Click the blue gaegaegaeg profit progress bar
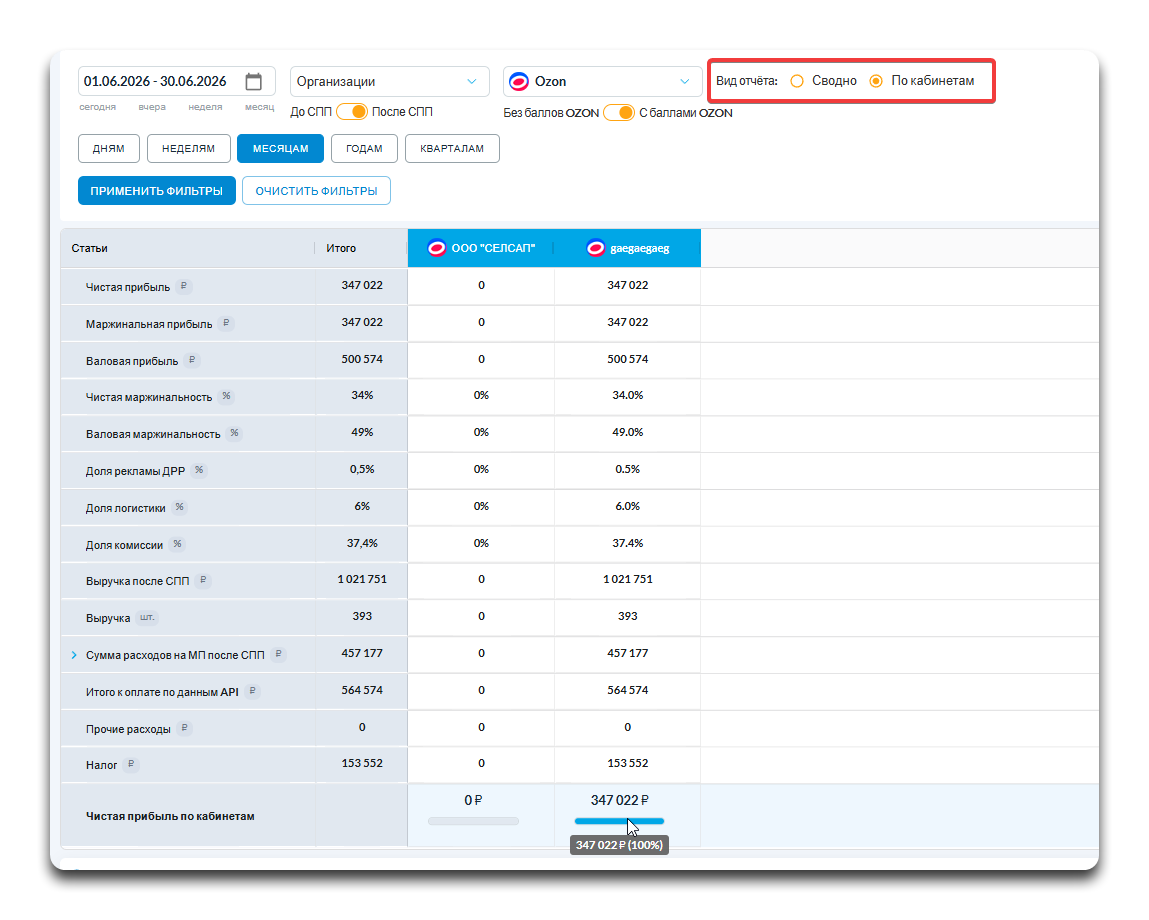1149x920 pixels. coord(619,821)
